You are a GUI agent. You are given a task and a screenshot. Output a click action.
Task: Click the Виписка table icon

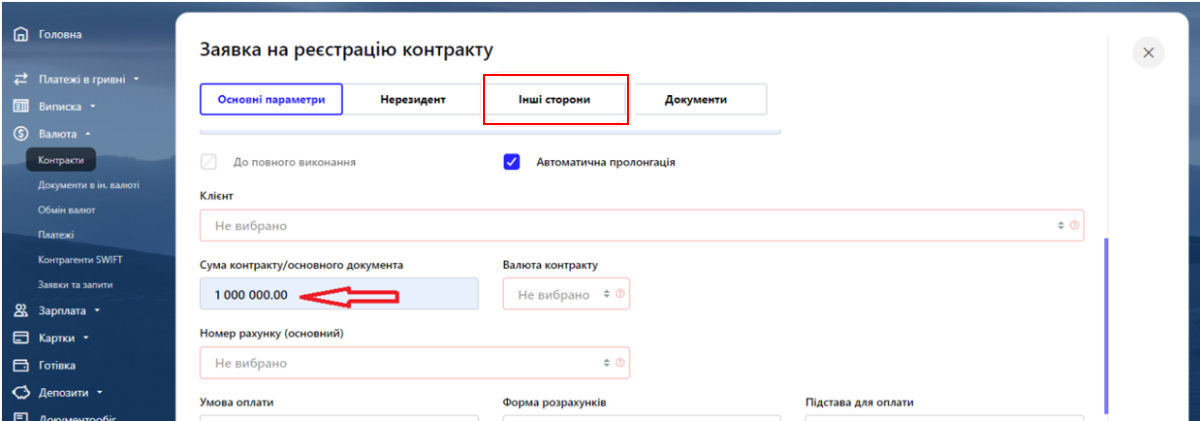coord(20,106)
